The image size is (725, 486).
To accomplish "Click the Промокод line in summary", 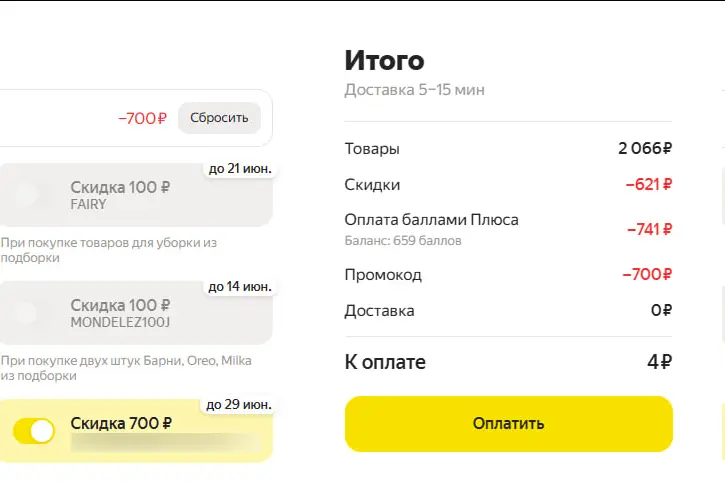I will [508, 275].
